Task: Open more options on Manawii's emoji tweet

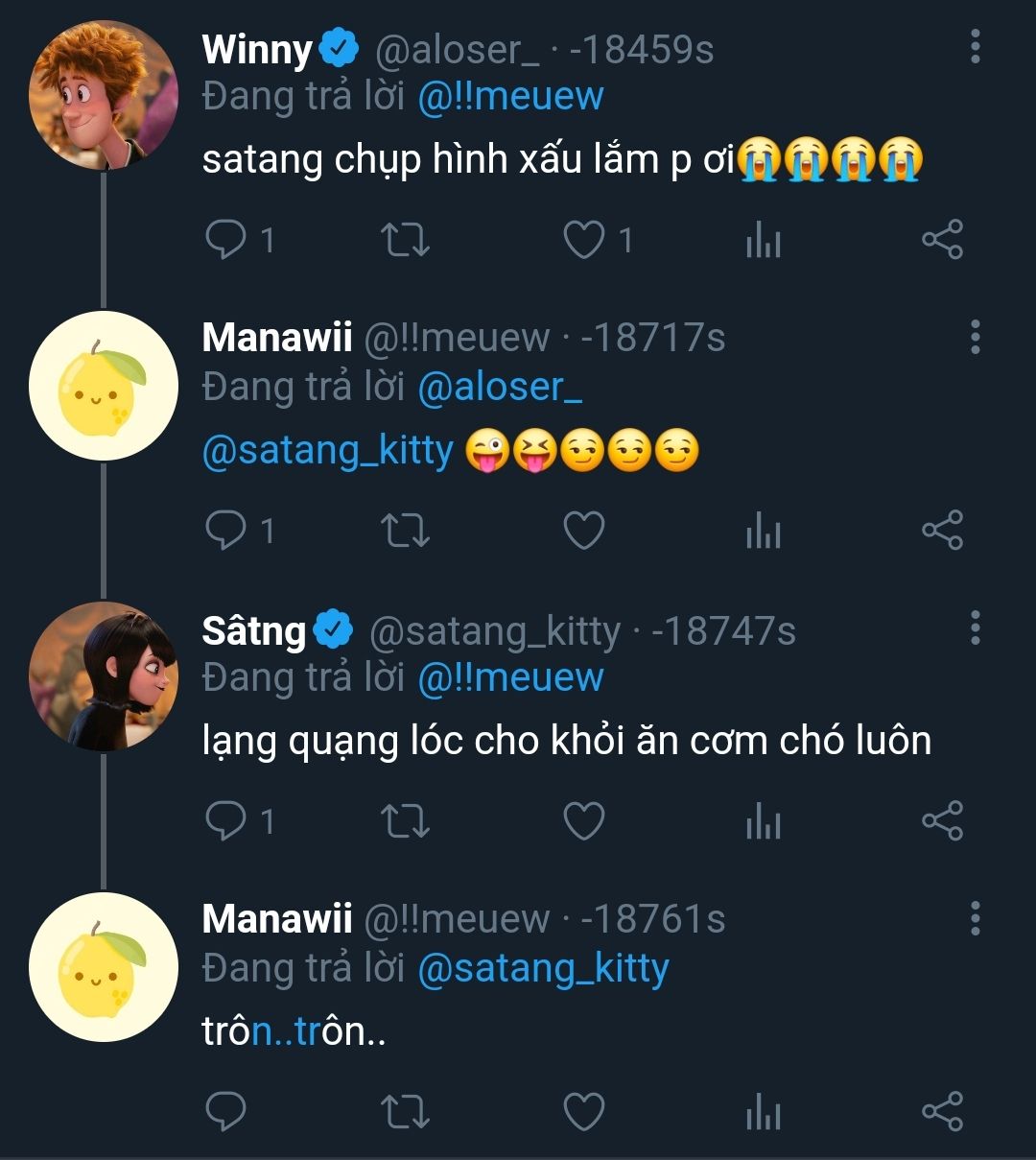Action: coord(975,337)
